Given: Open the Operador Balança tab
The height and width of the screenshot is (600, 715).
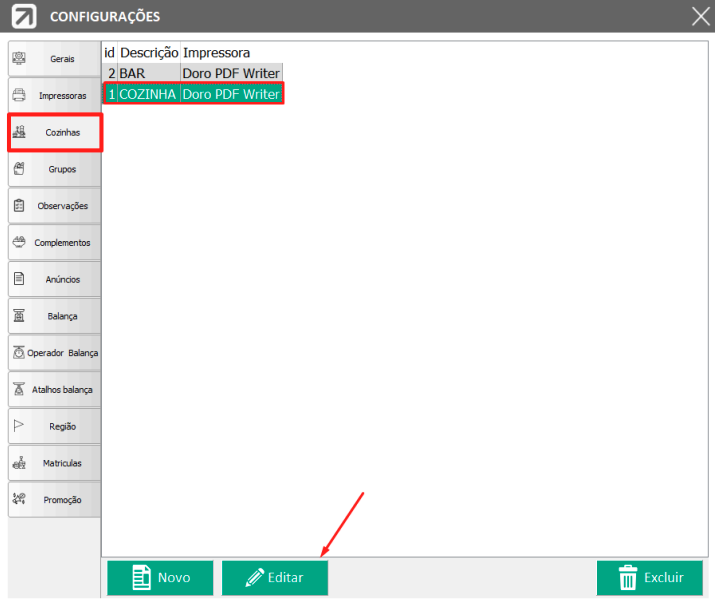Looking at the screenshot, I should pyautogui.click(x=54, y=353).
